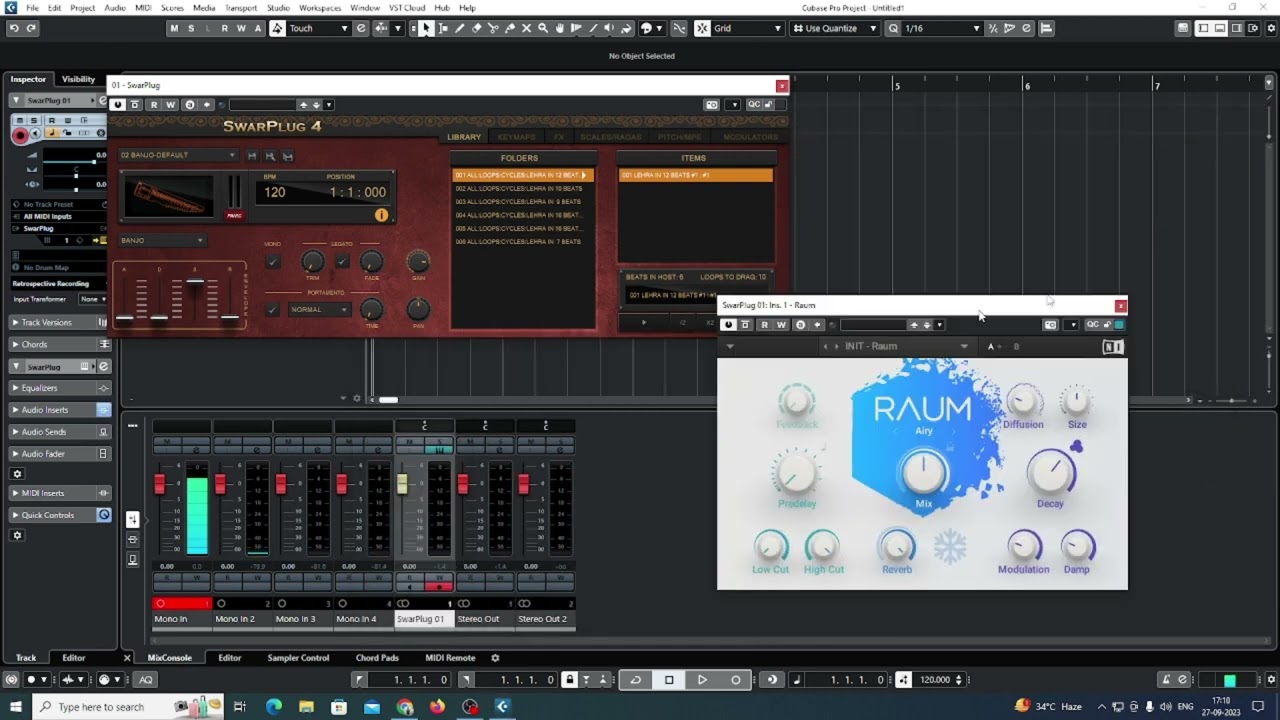1280x720 pixels.
Task: Switch to the Chord Pads tab
Action: pos(377,658)
